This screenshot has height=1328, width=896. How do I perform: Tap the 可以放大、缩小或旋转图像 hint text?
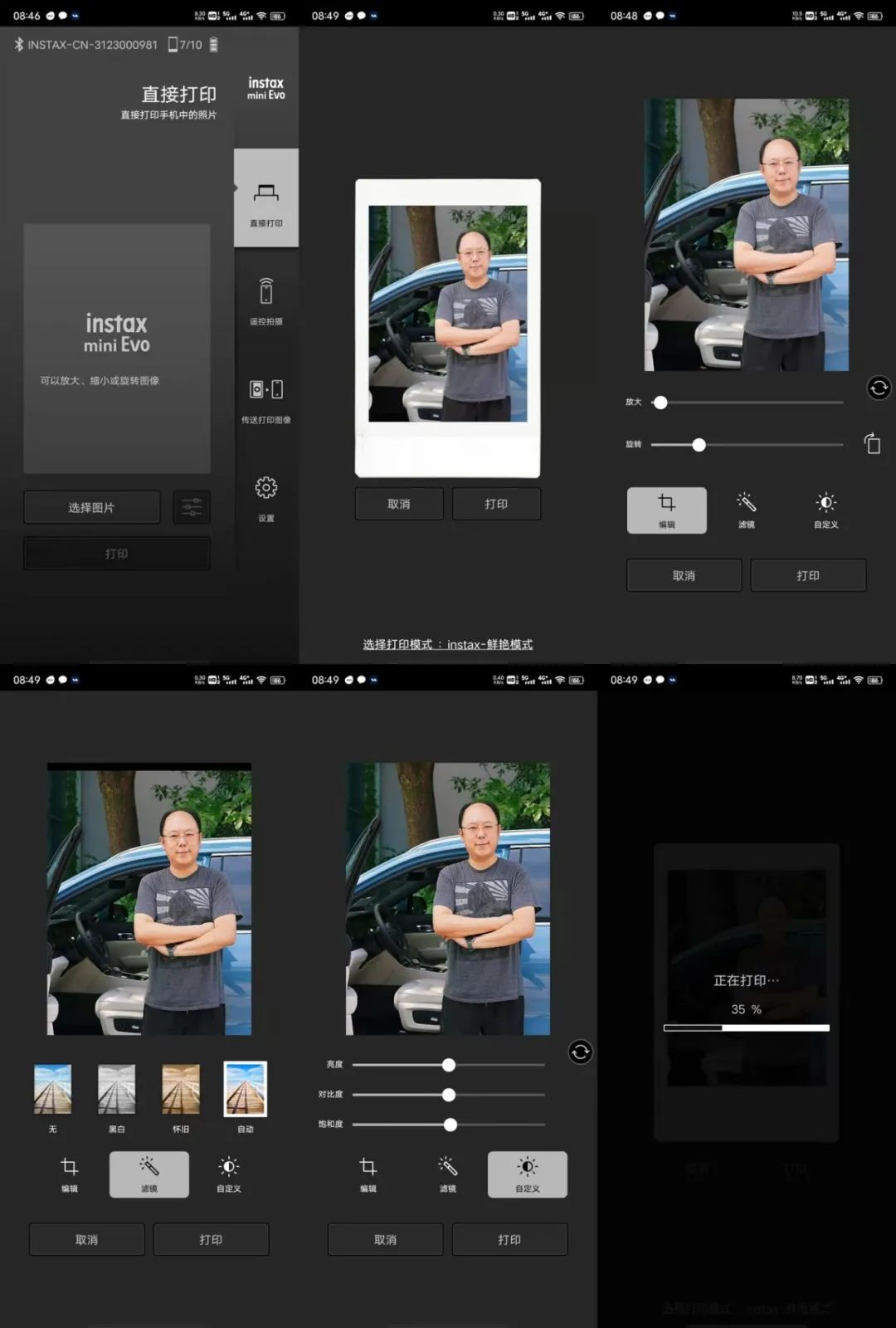tap(100, 380)
